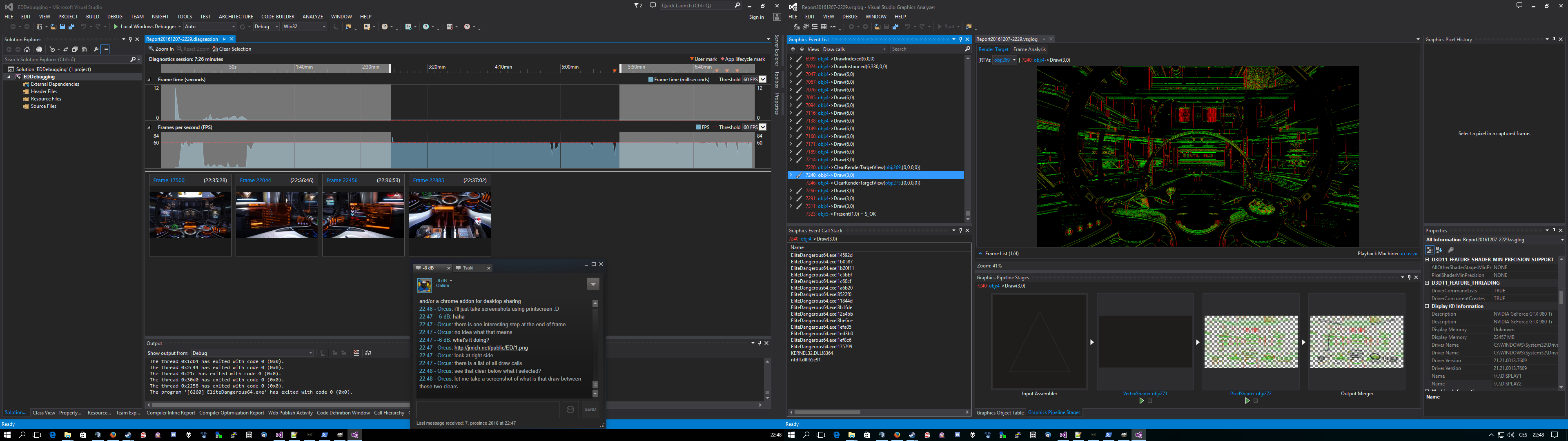Start debugging VertexShader obj:271 play icon

(x=1141, y=401)
